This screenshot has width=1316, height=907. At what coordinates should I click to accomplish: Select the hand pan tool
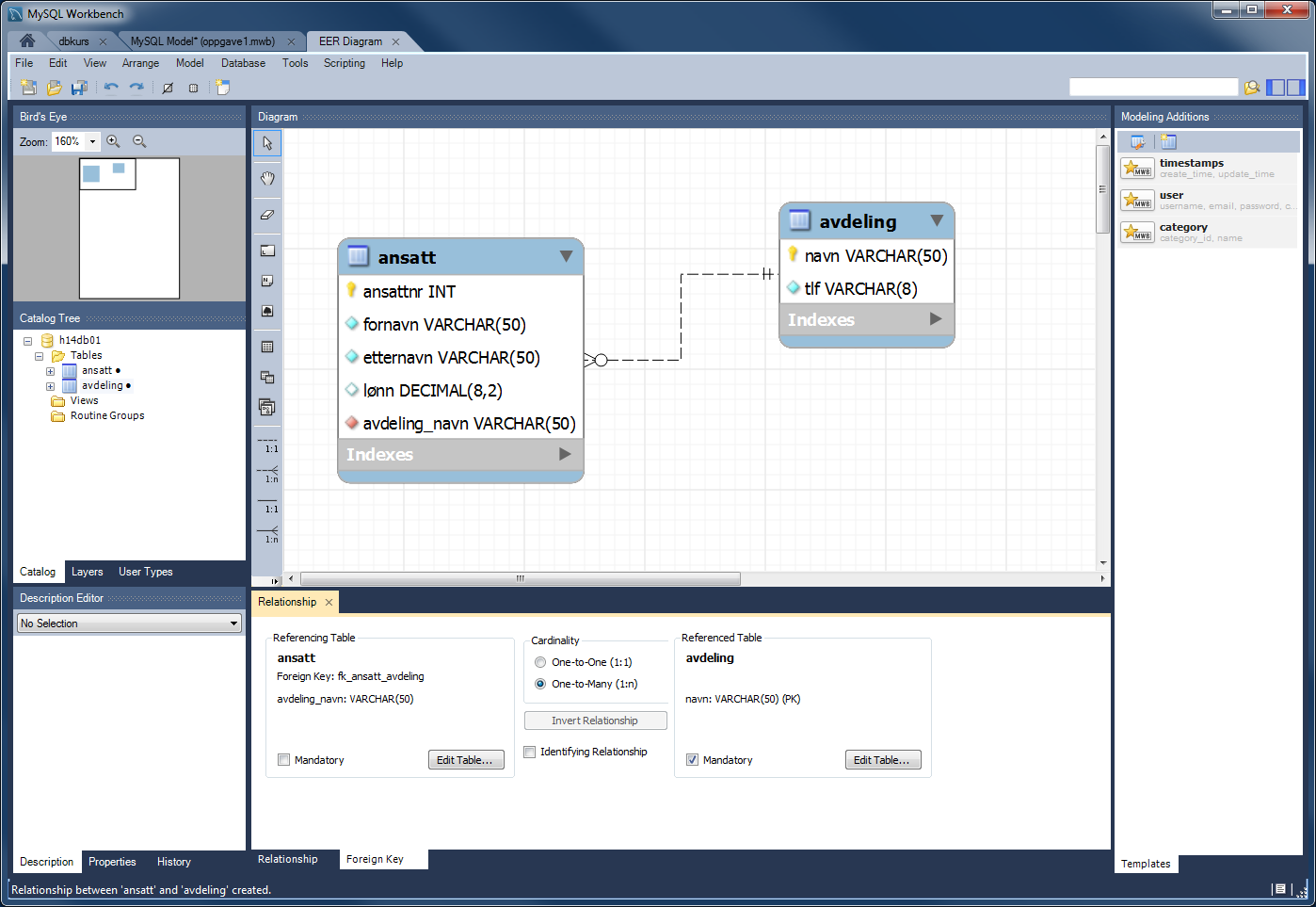click(x=267, y=178)
